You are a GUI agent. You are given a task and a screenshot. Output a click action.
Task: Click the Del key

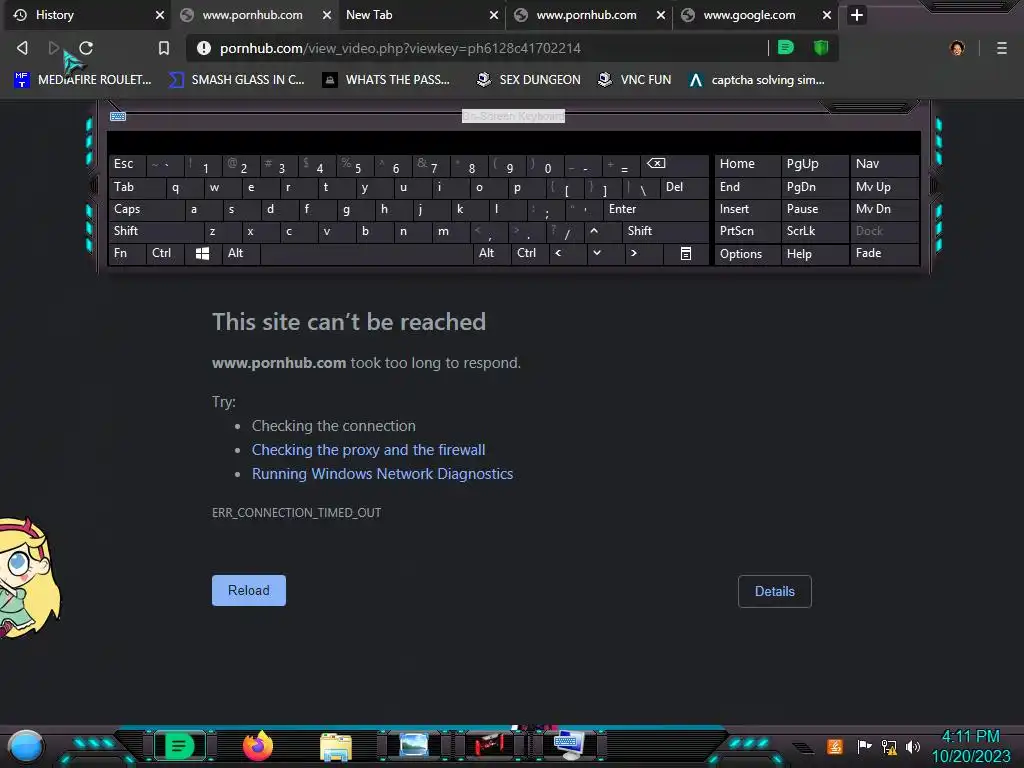(684, 187)
